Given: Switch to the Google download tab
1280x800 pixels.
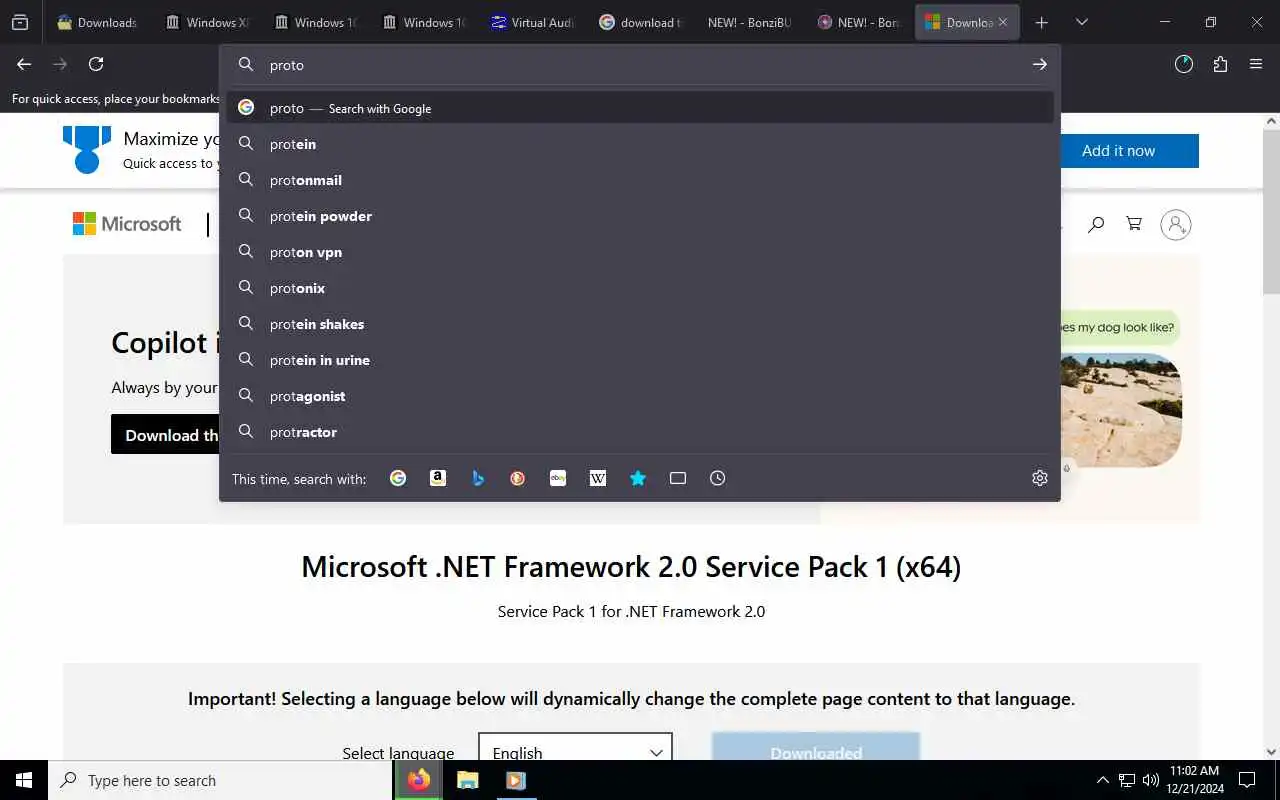Looking at the screenshot, I should pos(641,22).
